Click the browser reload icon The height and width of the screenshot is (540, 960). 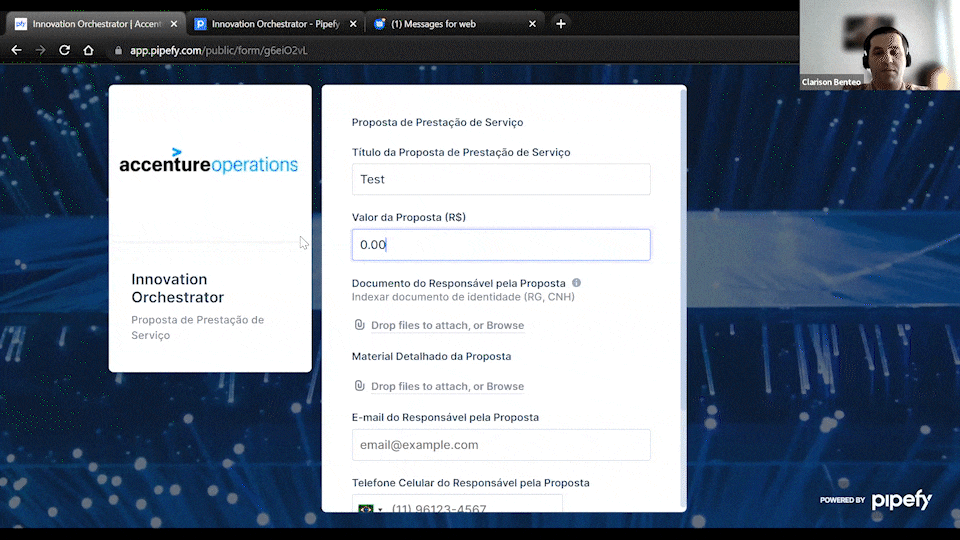click(x=65, y=50)
